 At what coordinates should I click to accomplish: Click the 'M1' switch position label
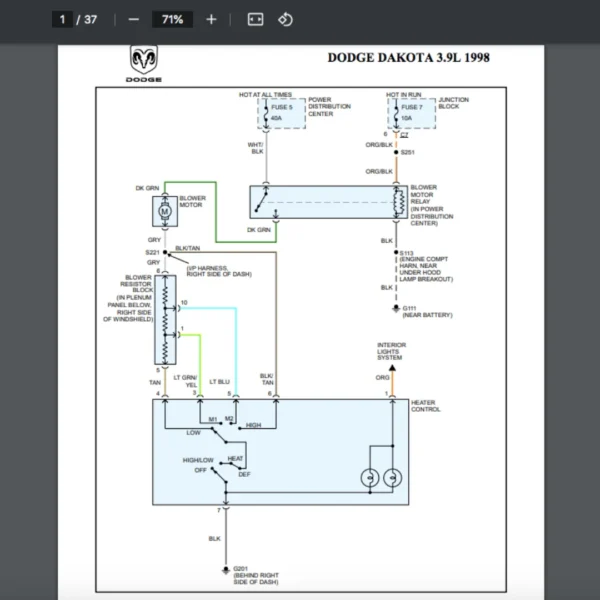point(213,419)
